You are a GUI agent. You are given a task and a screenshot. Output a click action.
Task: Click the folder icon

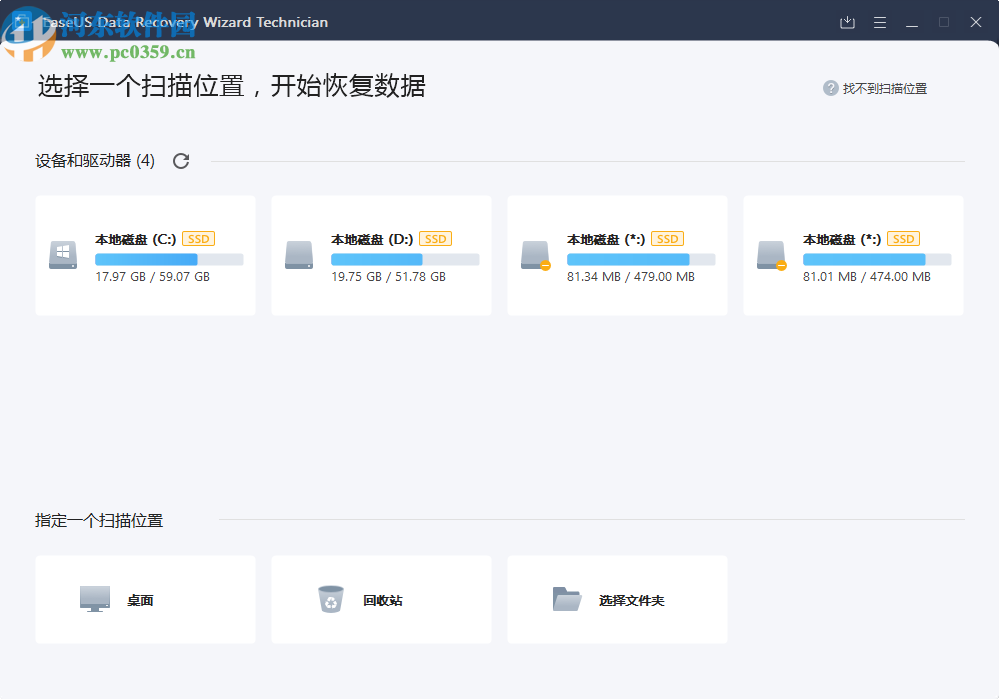coord(567,599)
